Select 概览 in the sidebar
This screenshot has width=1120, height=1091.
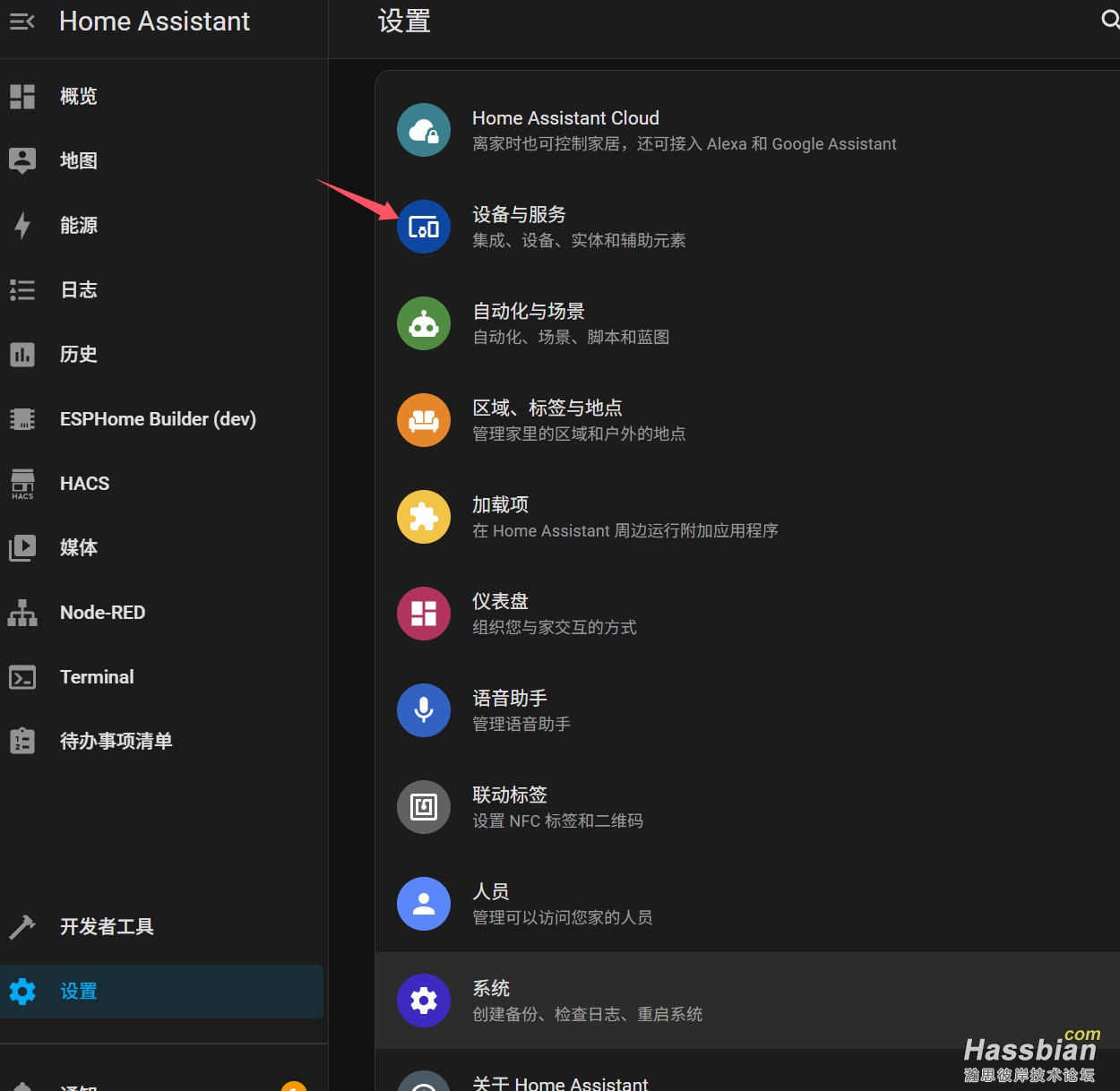(x=162, y=96)
